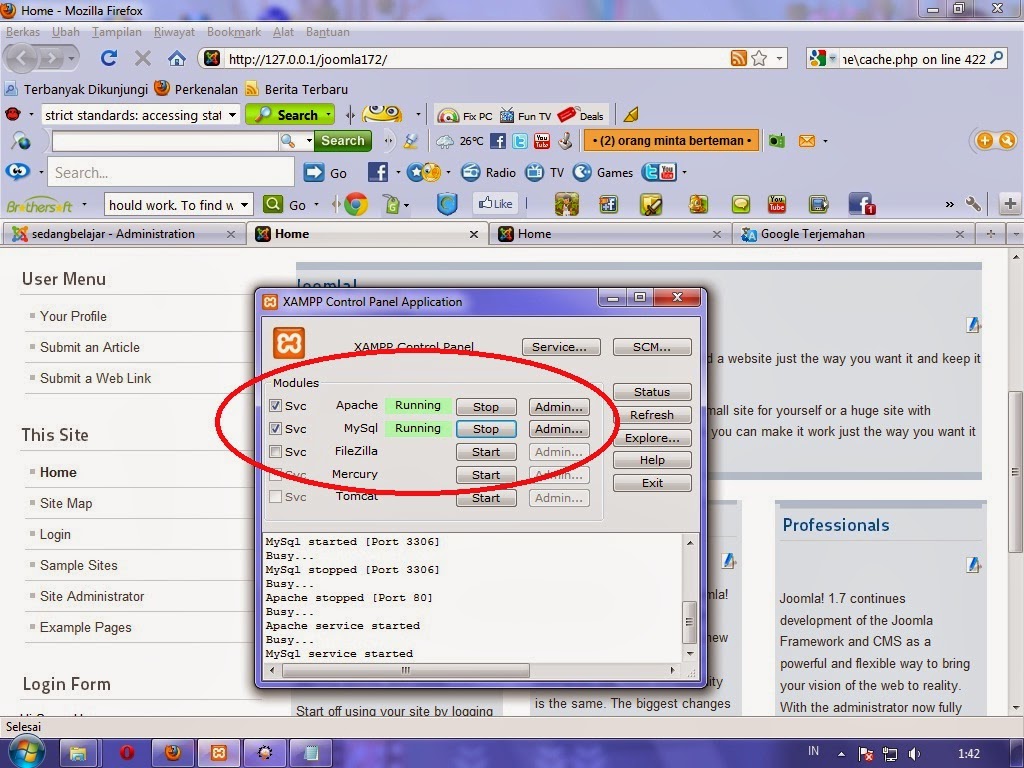This screenshot has width=1024, height=768.
Task: Reload the page with the refresh icon
Action: coord(108,59)
